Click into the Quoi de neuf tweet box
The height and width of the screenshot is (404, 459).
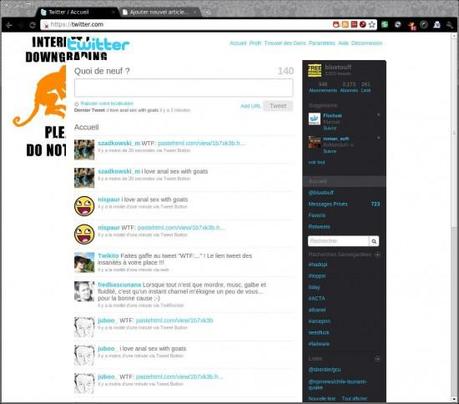click(184, 88)
